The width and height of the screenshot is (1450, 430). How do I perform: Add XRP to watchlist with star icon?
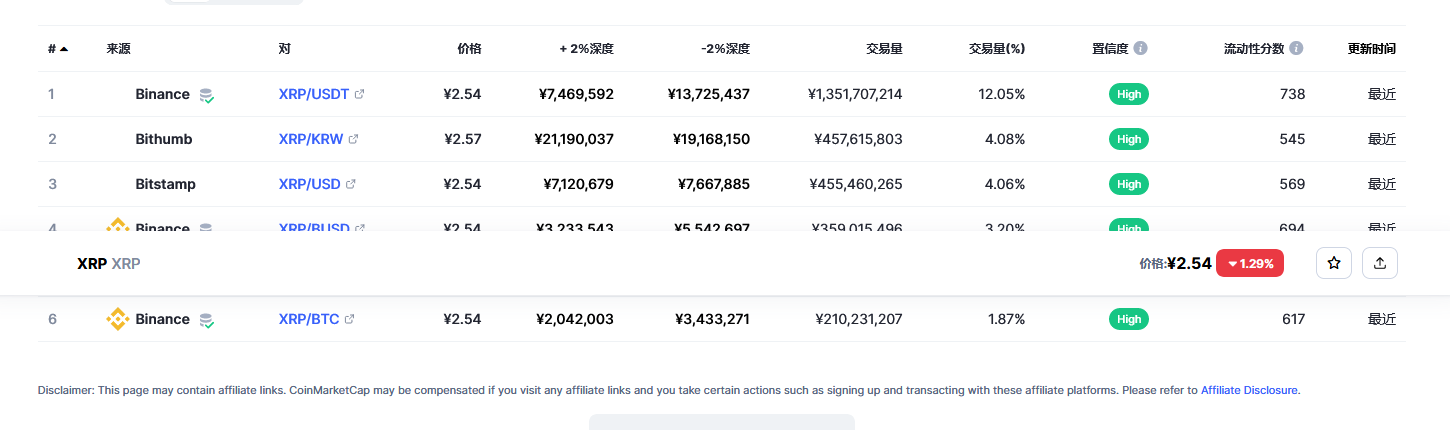pyautogui.click(x=1333, y=263)
